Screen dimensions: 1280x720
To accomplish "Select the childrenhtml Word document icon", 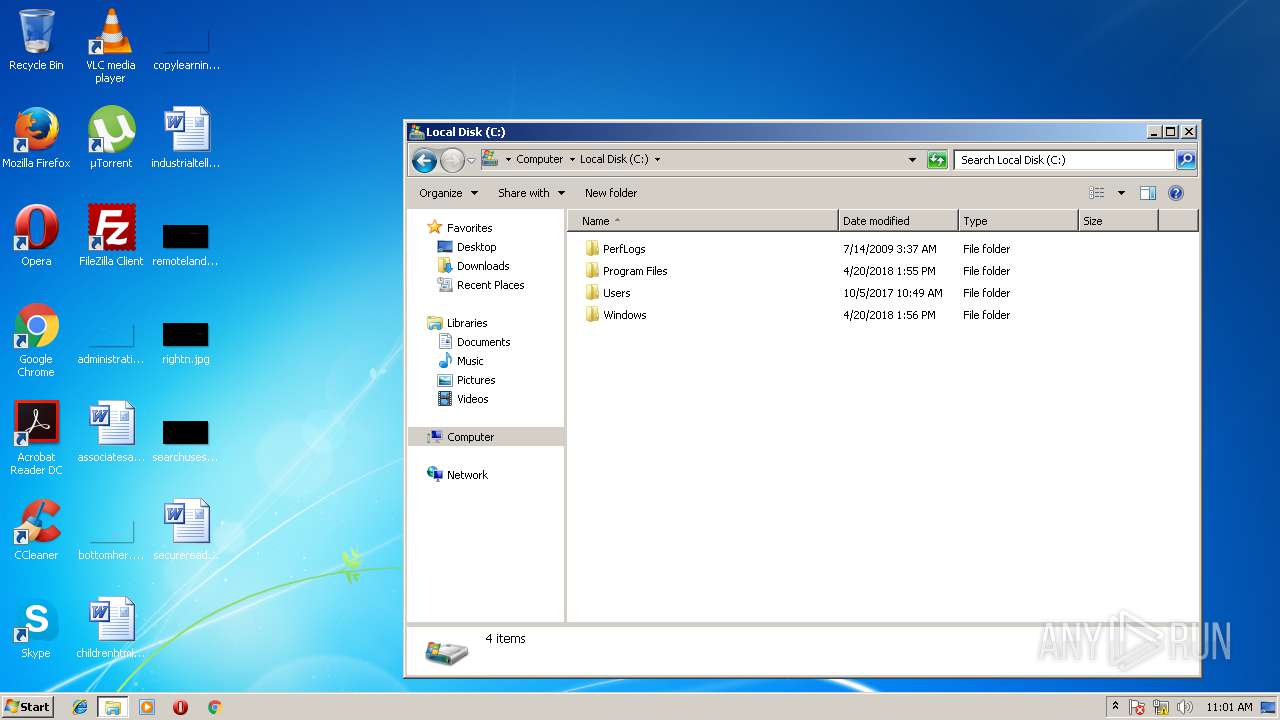I will tap(111, 628).
